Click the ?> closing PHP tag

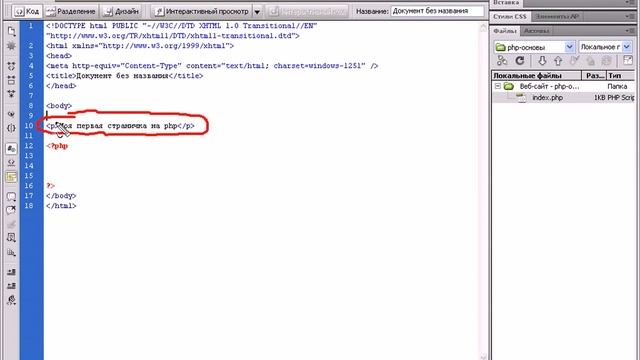tap(50, 186)
